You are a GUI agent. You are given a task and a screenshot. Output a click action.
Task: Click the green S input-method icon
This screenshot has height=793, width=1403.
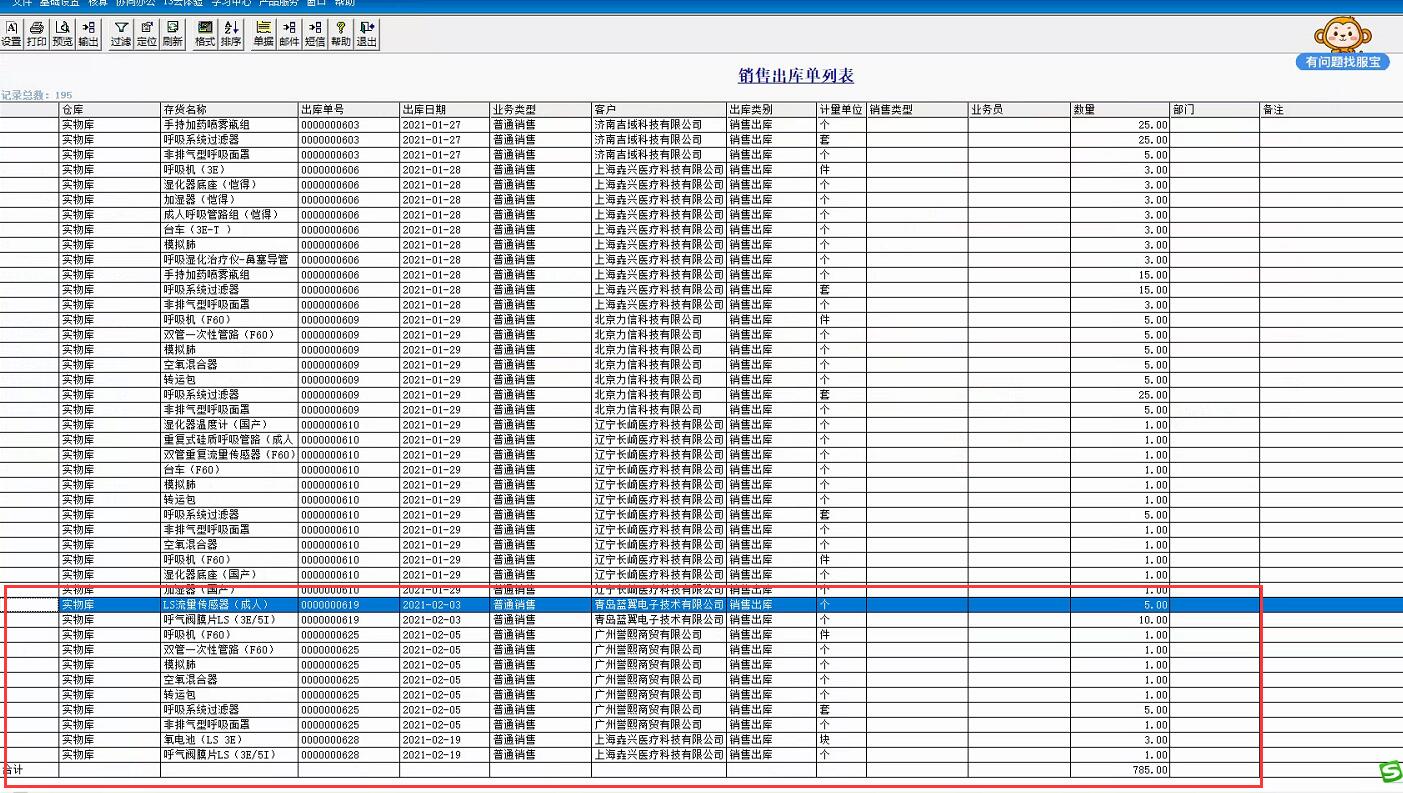pyautogui.click(x=1391, y=771)
